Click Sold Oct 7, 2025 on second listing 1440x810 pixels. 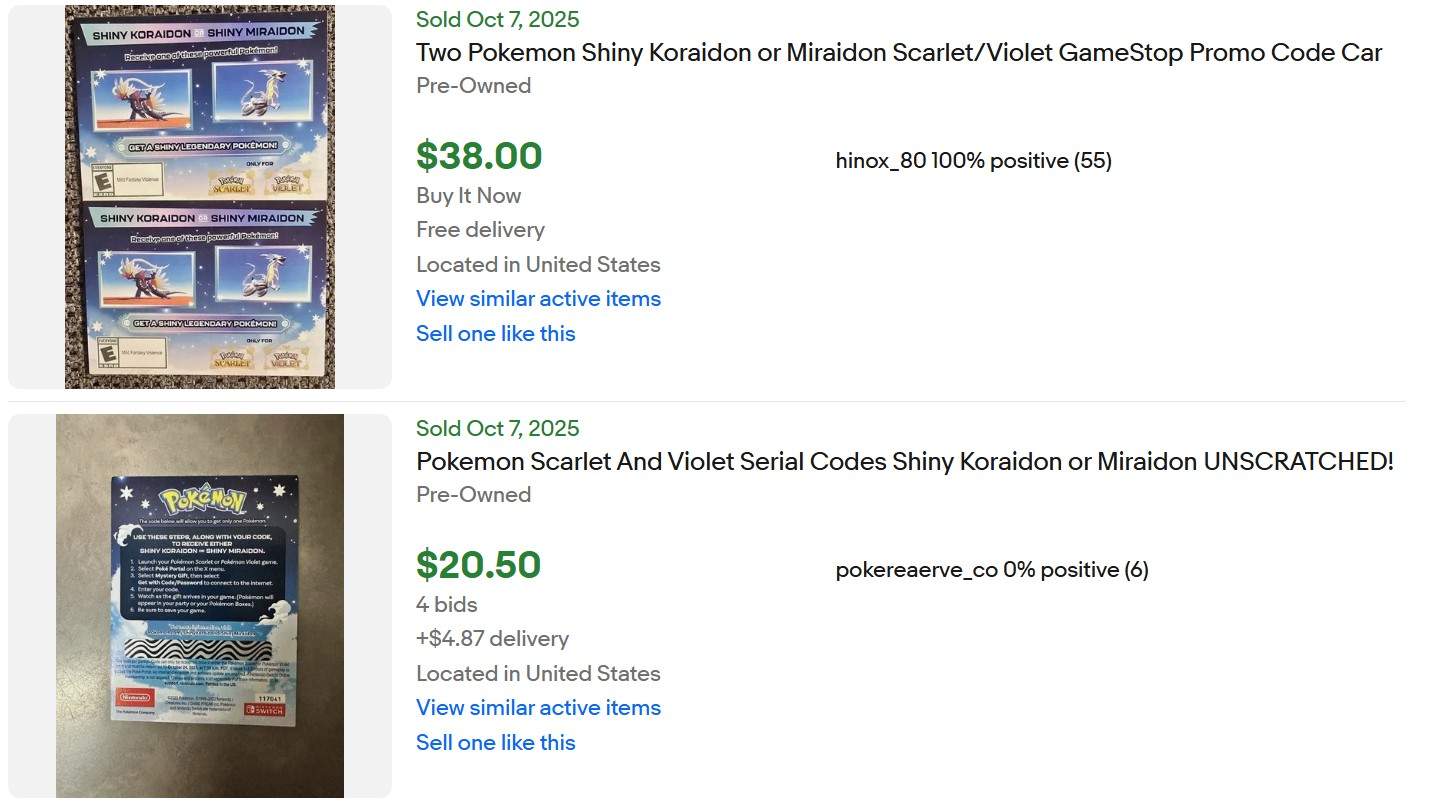tap(497, 428)
